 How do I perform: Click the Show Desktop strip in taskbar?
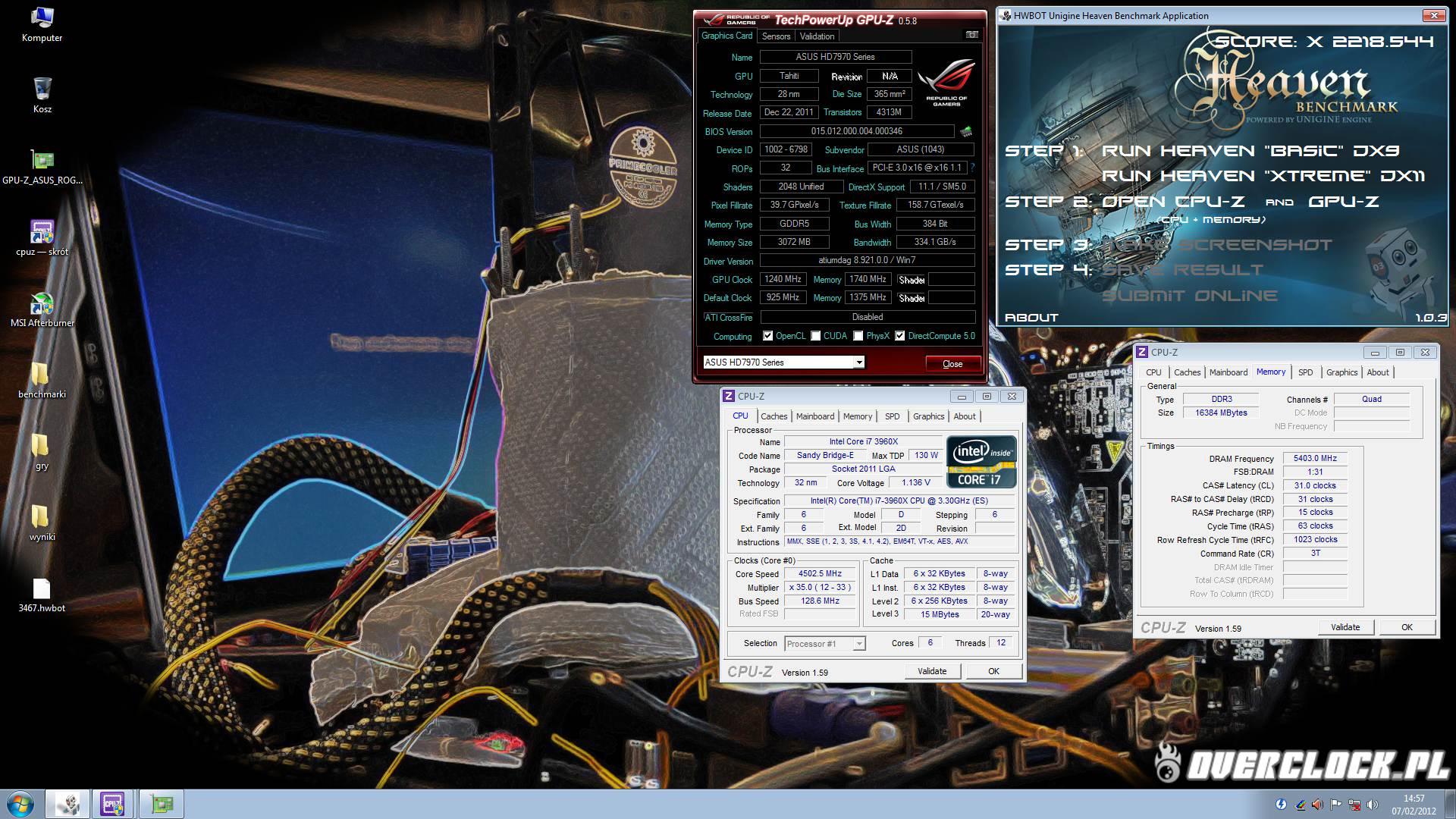click(x=1450, y=804)
